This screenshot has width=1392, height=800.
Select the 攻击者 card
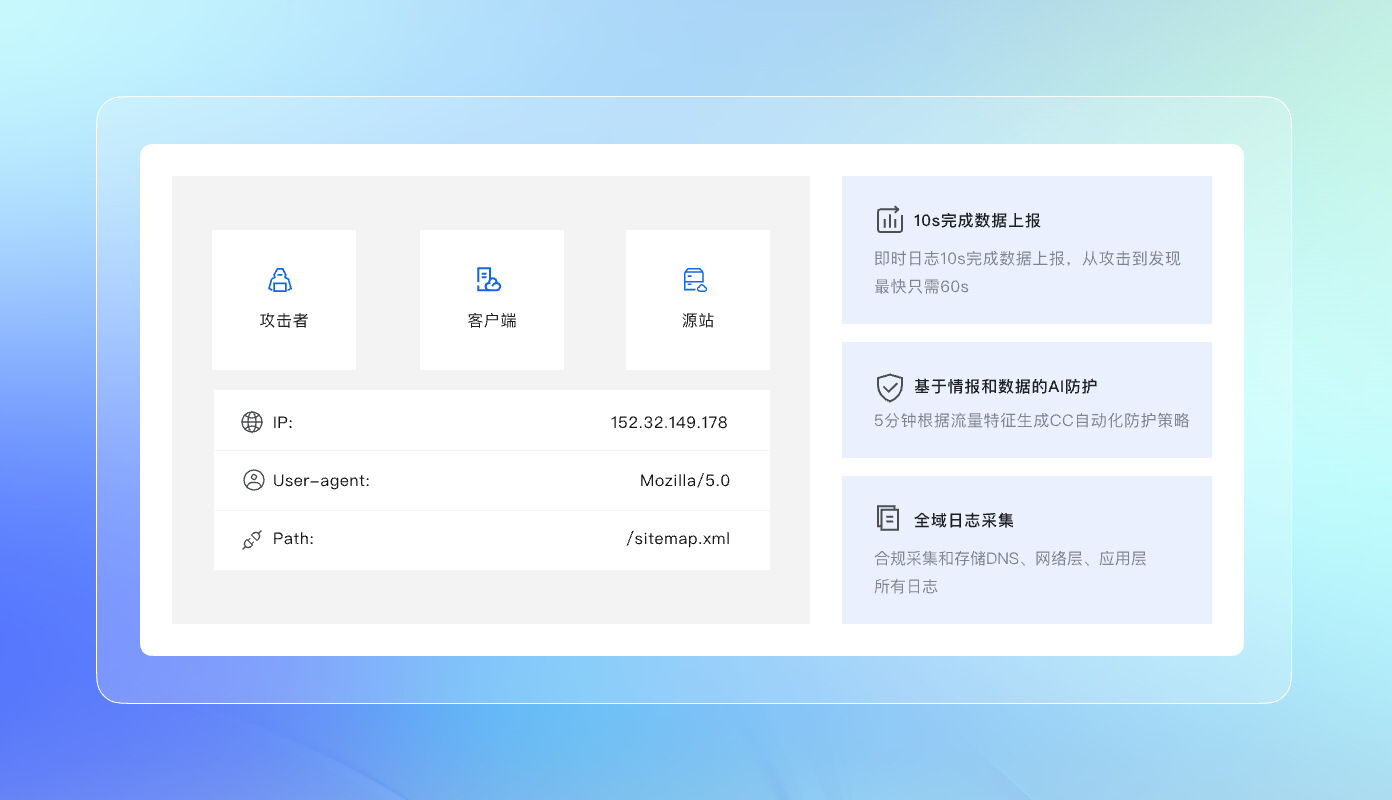click(284, 300)
